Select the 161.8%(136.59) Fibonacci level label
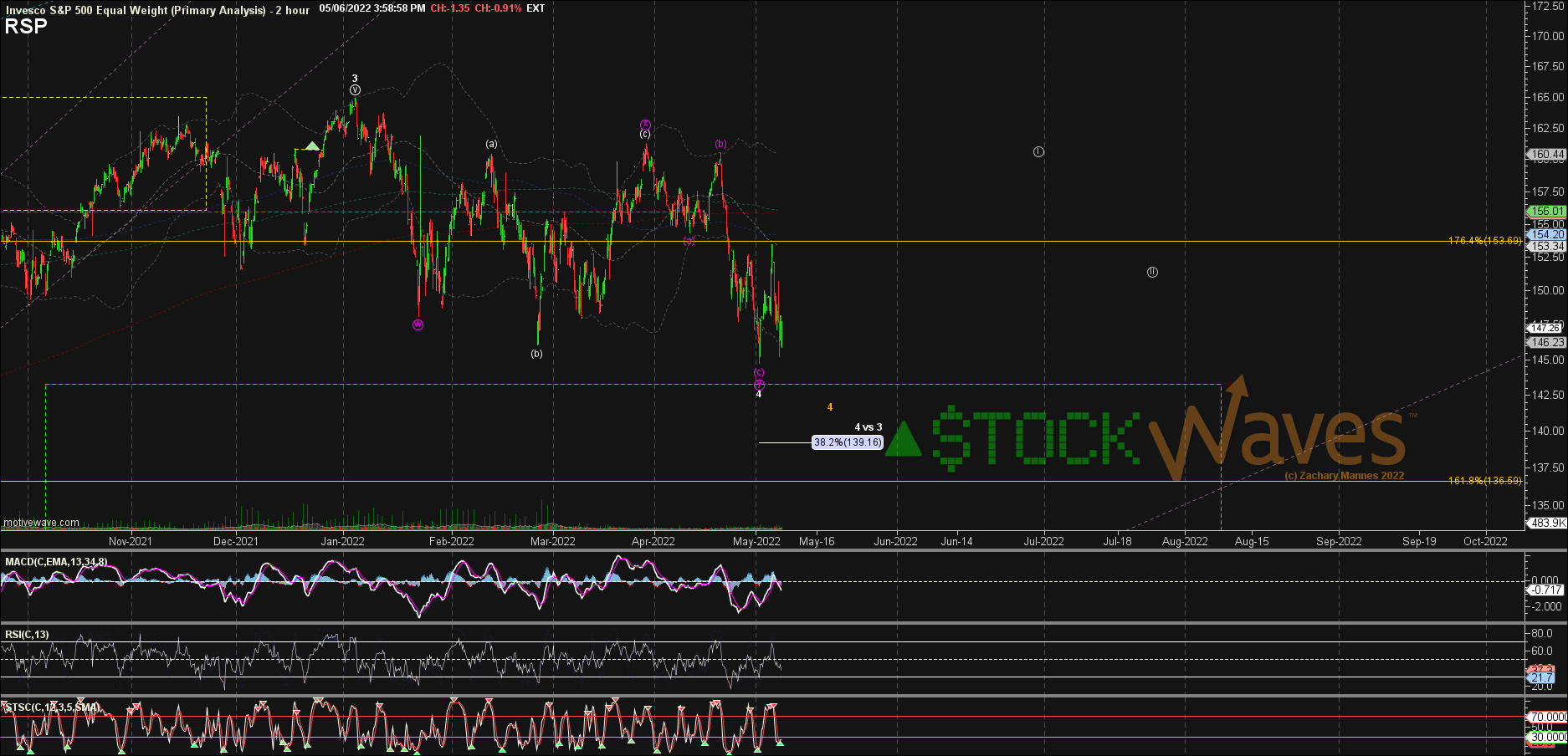 tap(1485, 481)
